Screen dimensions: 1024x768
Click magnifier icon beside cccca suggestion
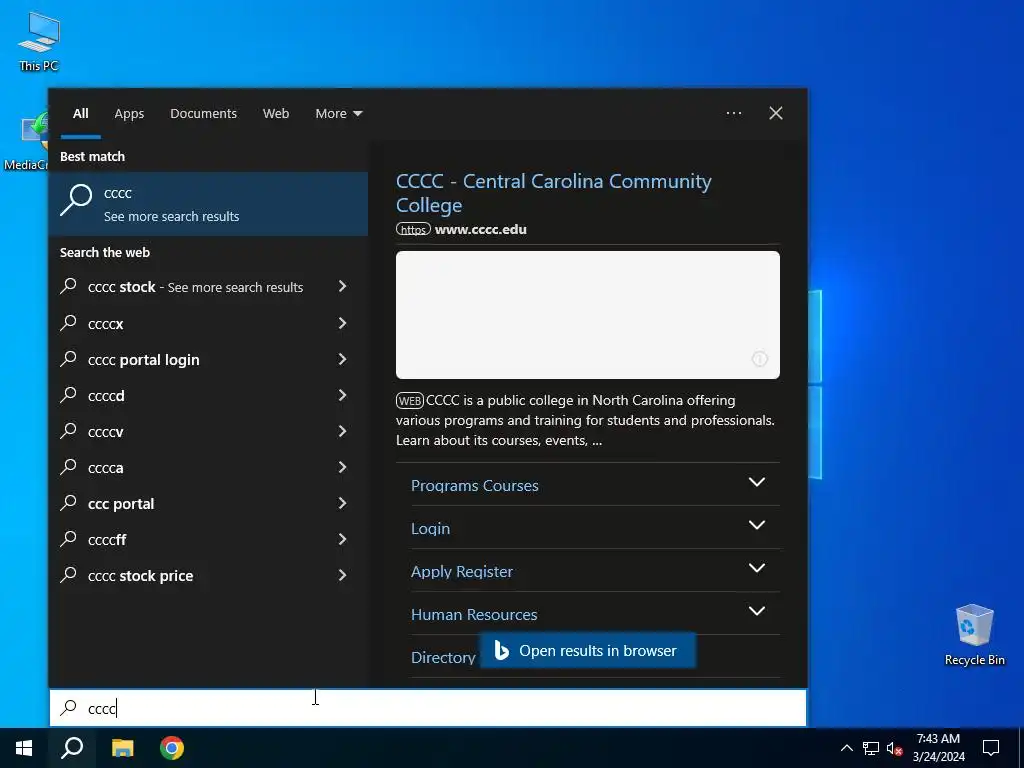tap(69, 466)
